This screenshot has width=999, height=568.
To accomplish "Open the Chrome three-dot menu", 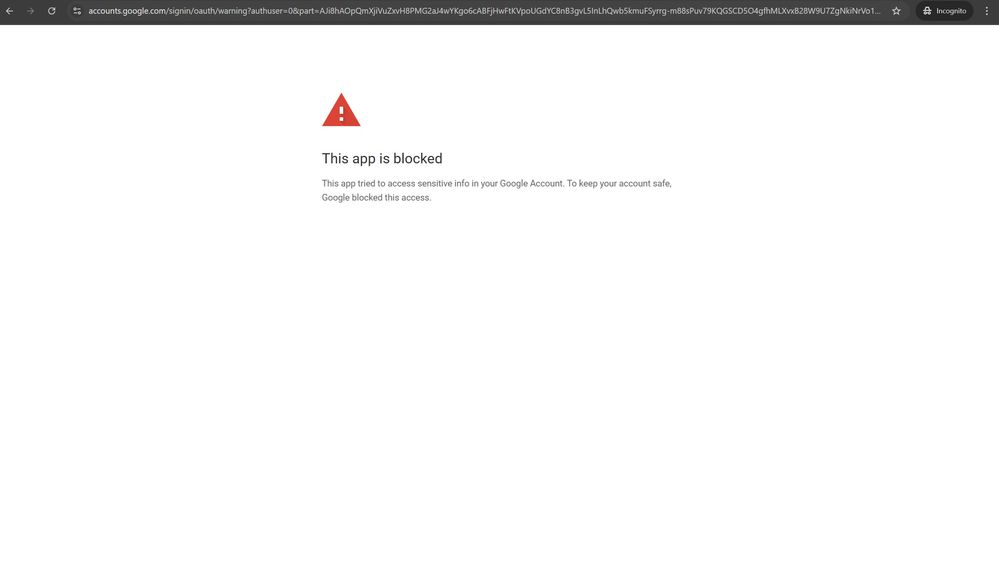I will (x=987, y=11).
